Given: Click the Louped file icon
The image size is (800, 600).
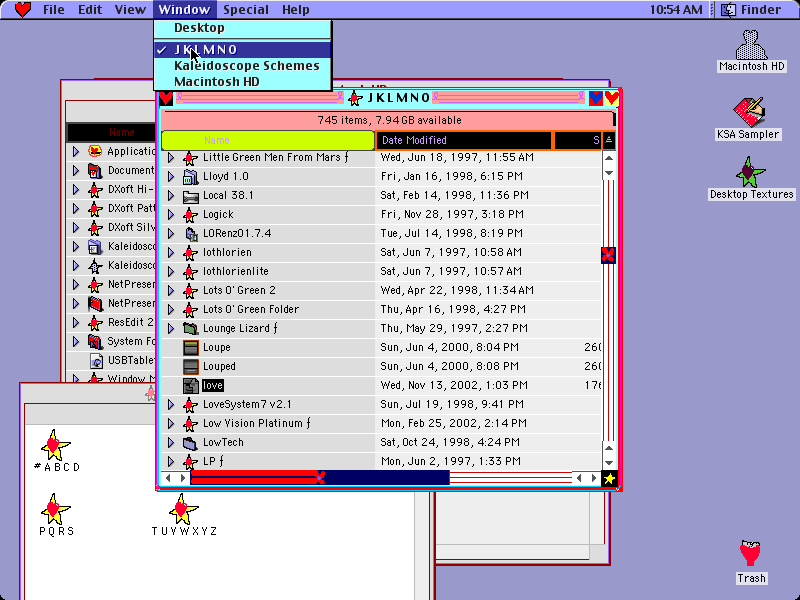Looking at the screenshot, I should click(190, 366).
